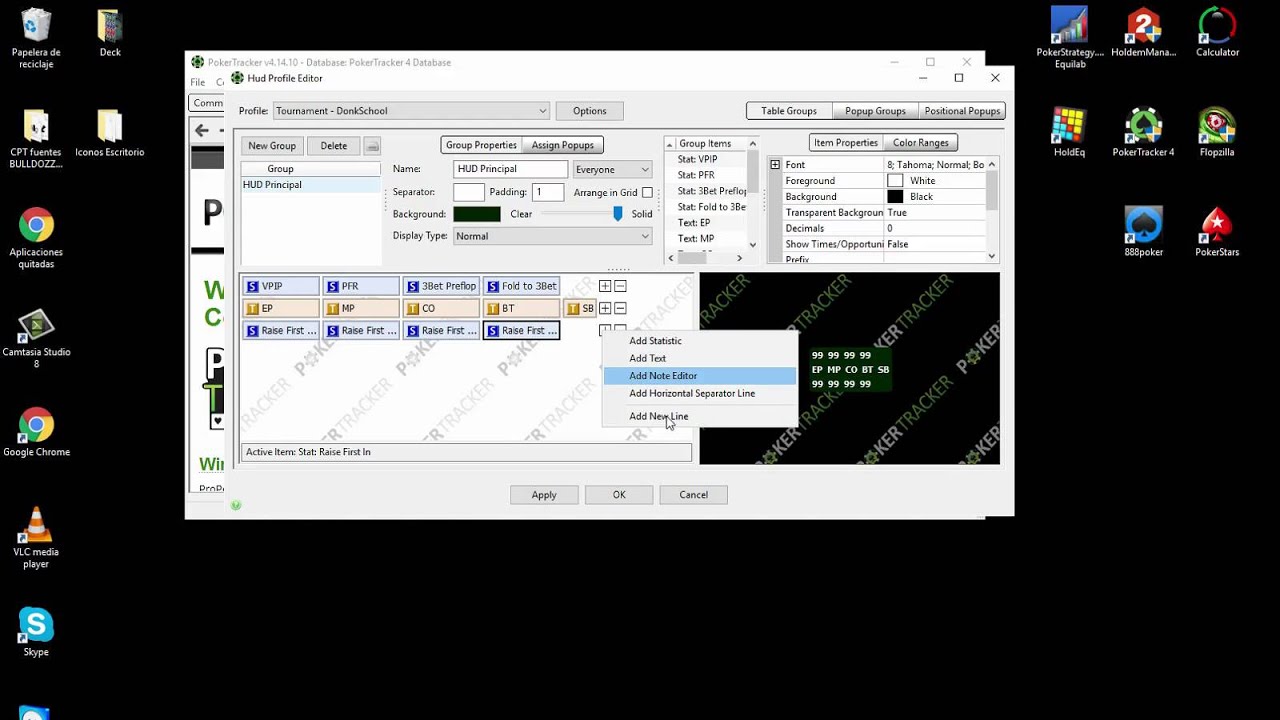Launch the Flopzilla desktop shortcut

tap(1217, 133)
